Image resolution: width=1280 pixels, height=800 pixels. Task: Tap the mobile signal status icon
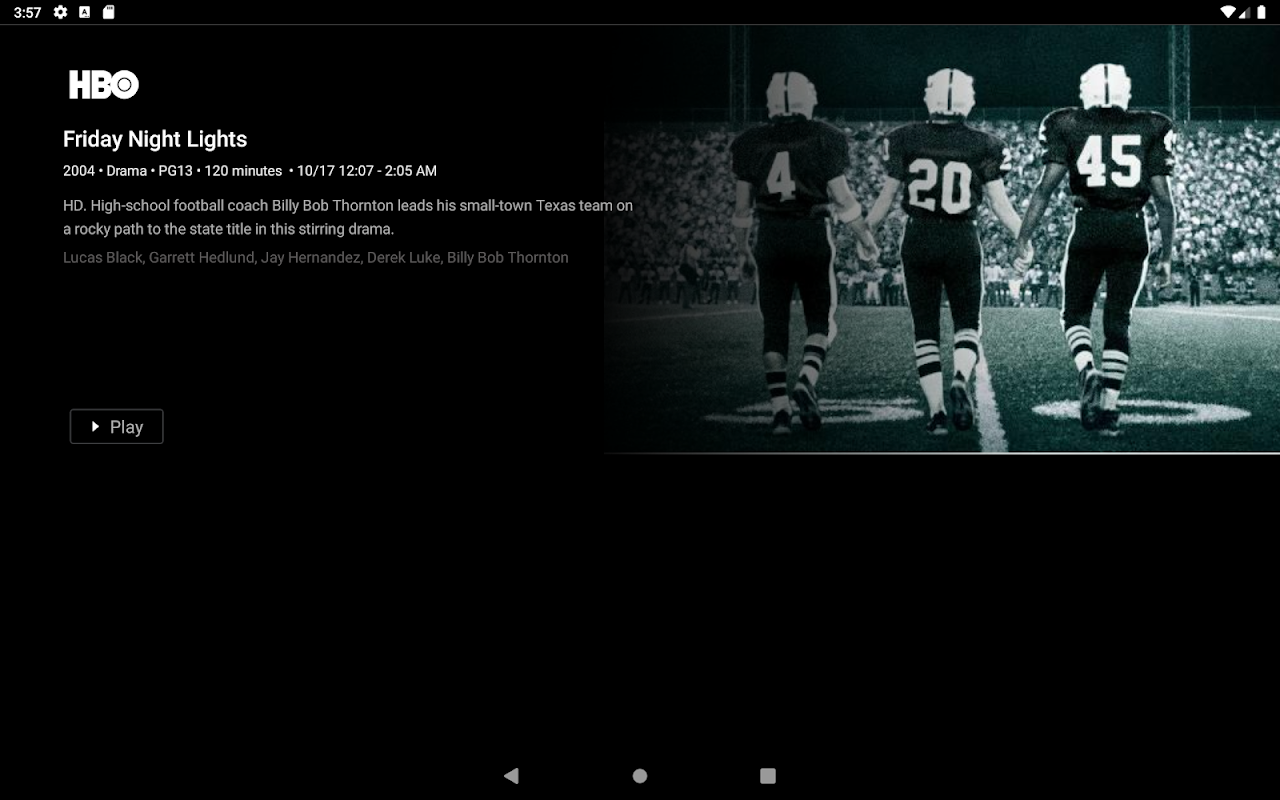pos(1244,12)
